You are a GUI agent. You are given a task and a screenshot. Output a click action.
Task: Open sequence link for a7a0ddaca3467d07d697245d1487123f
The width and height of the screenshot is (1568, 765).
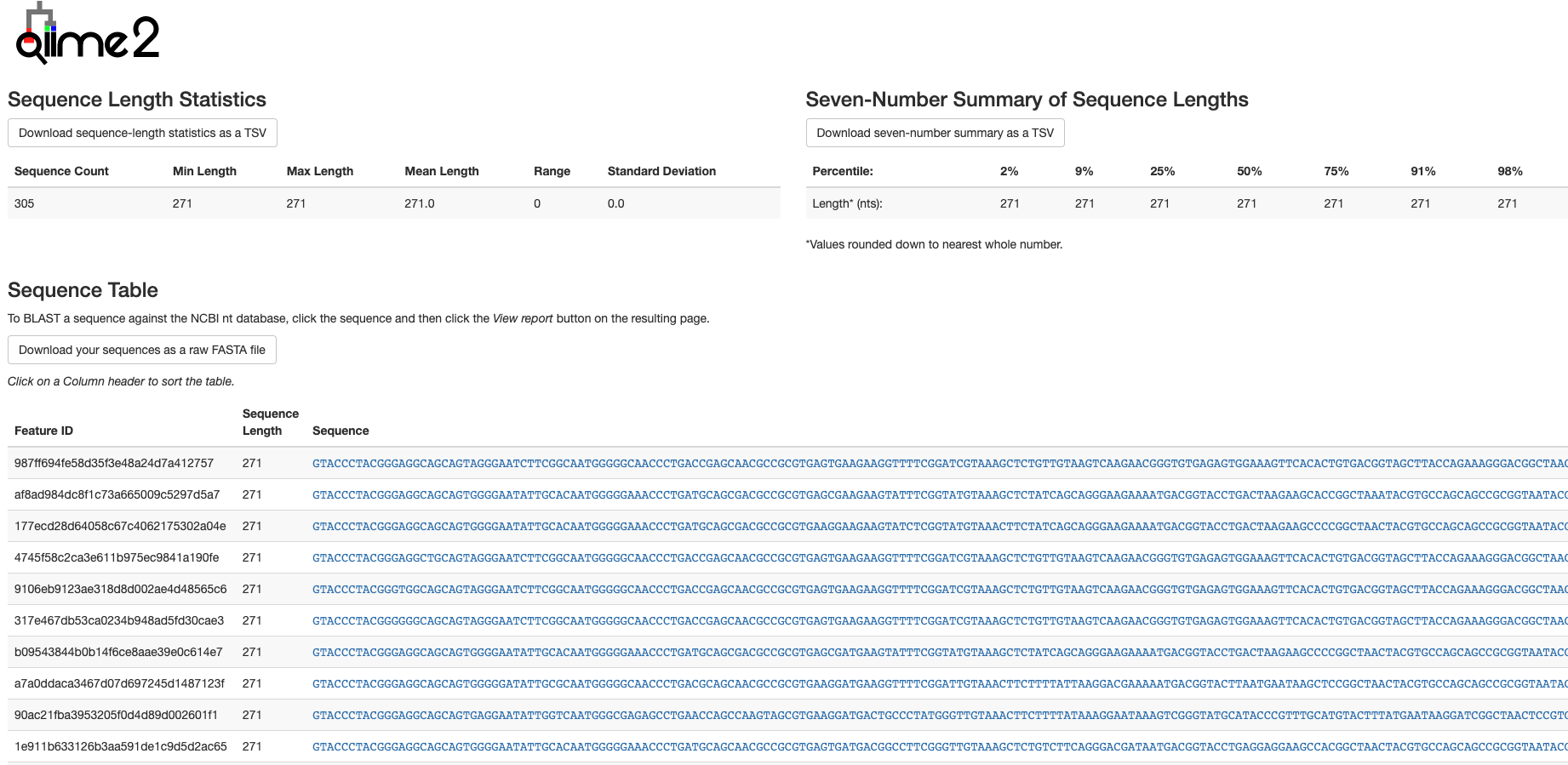[940, 683]
